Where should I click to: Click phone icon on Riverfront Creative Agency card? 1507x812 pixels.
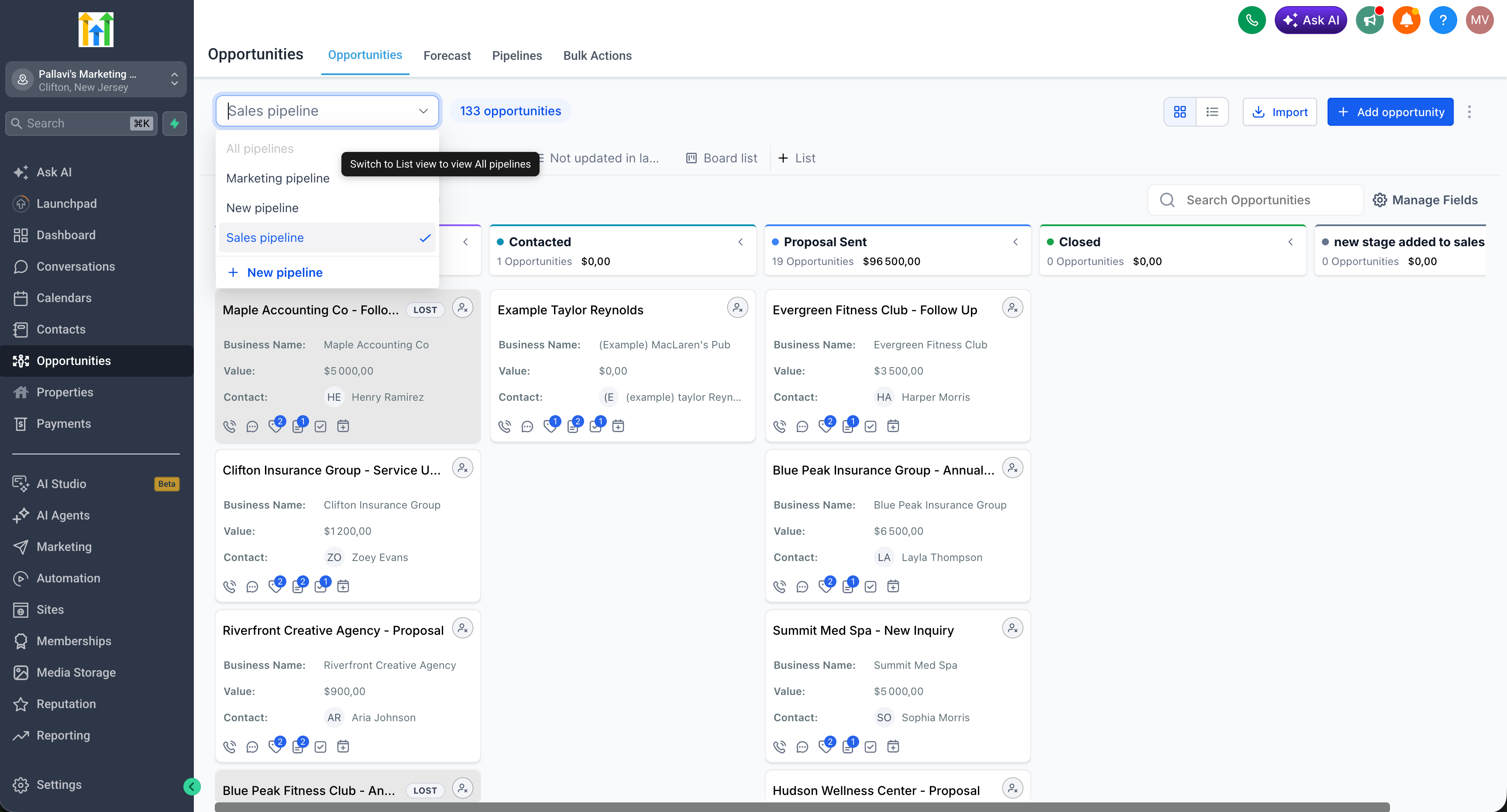pyautogui.click(x=229, y=747)
